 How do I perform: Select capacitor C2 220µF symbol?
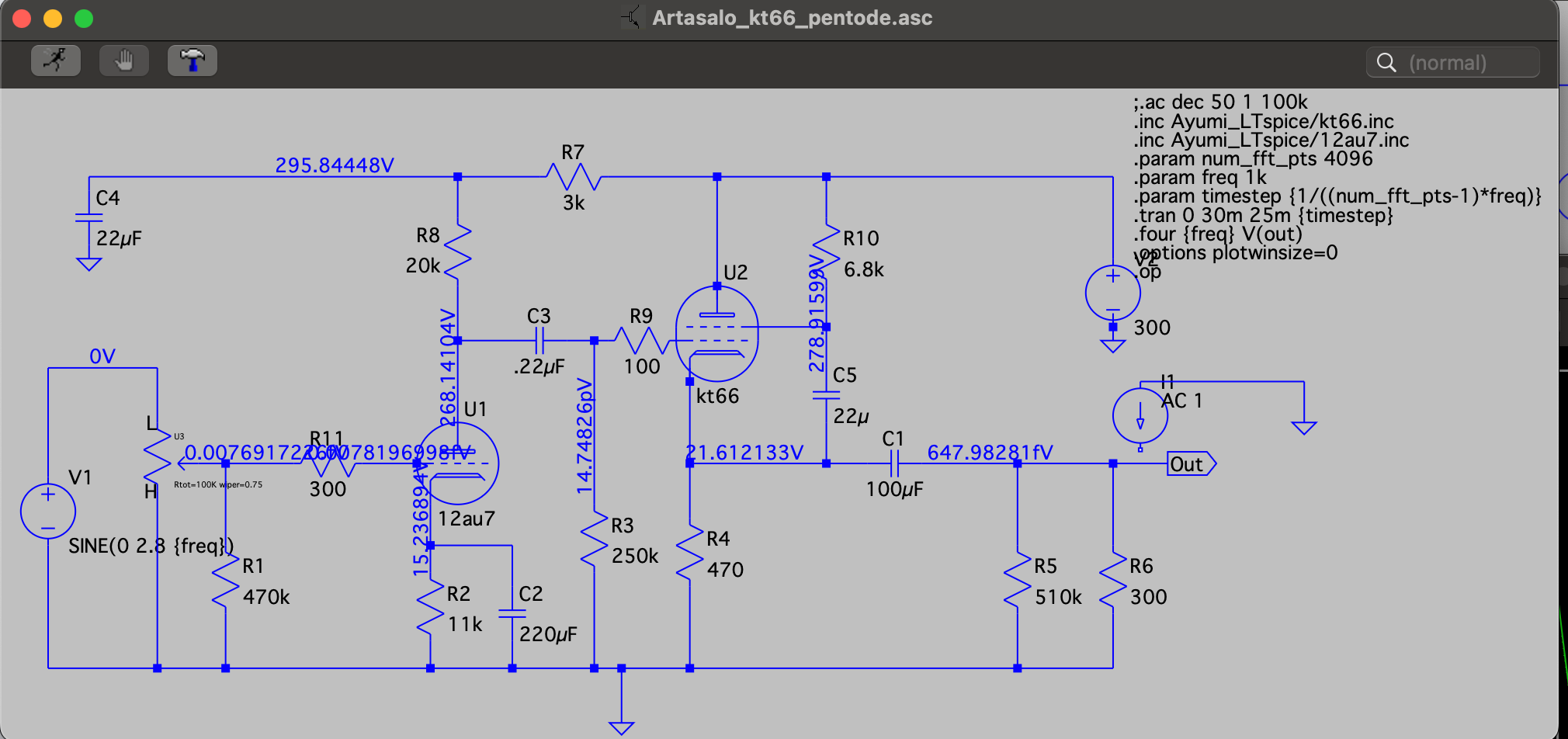click(512, 614)
